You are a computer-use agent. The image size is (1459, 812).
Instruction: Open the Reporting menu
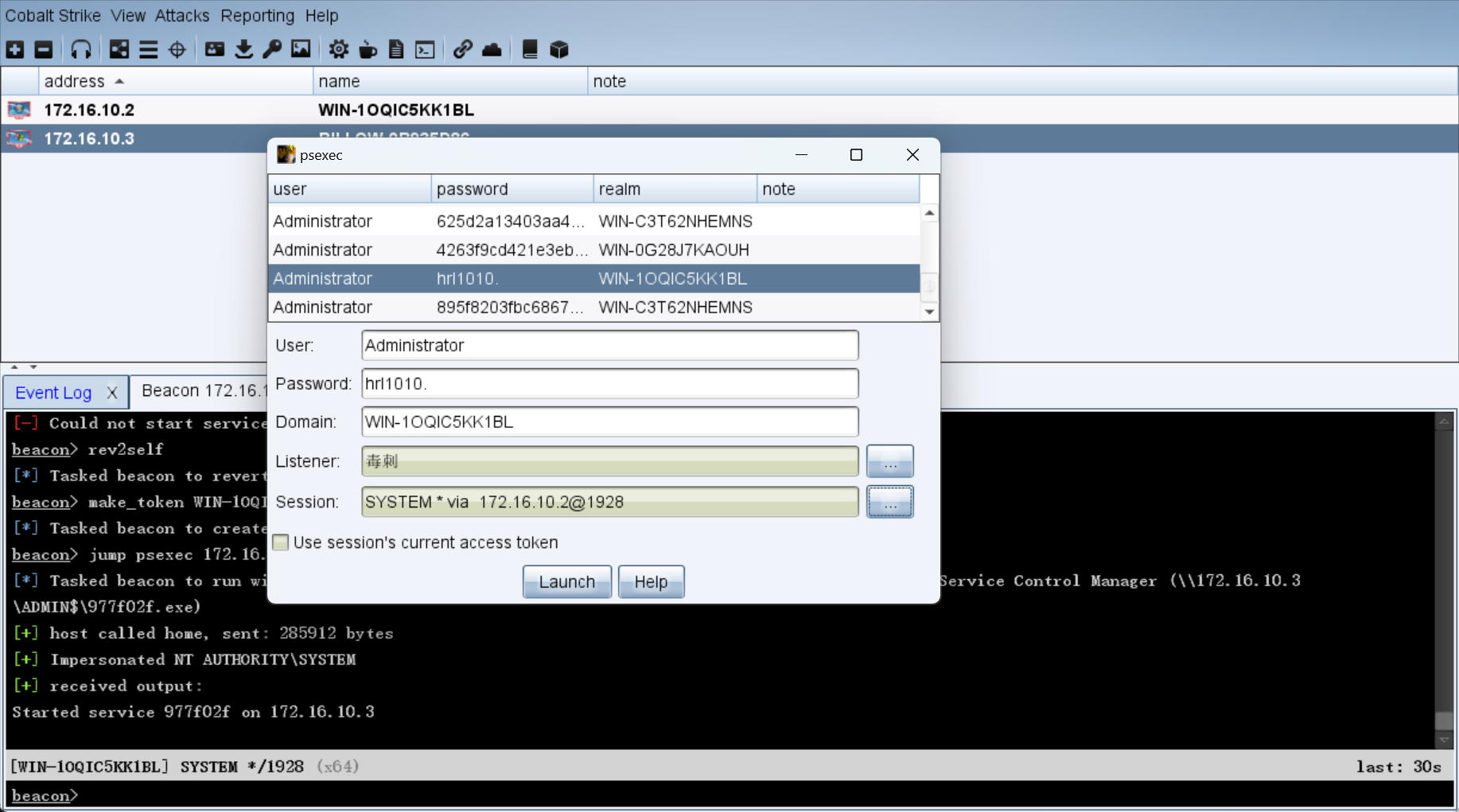point(258,15)
